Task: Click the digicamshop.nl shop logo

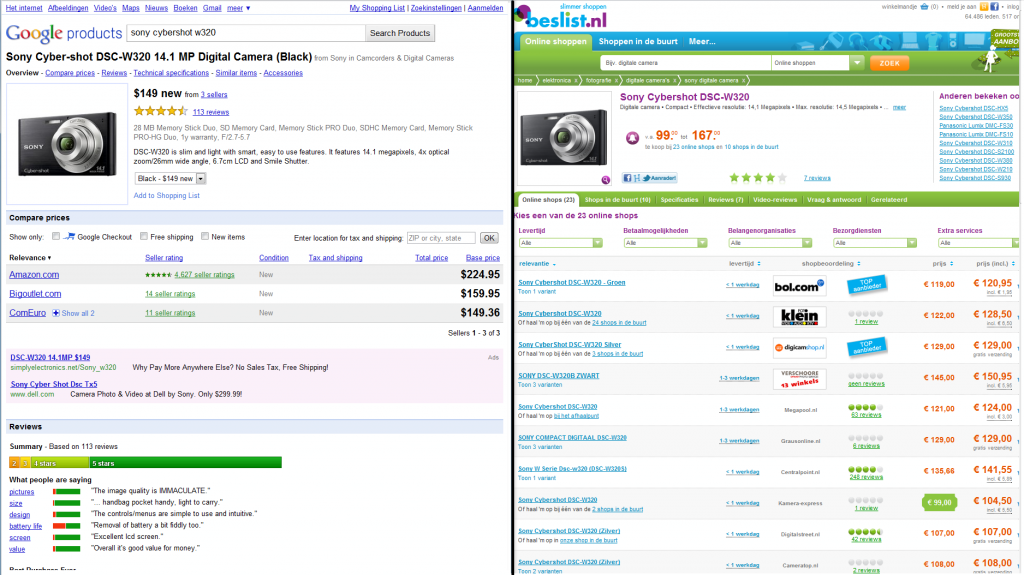Action: click(x=799, y=348)
